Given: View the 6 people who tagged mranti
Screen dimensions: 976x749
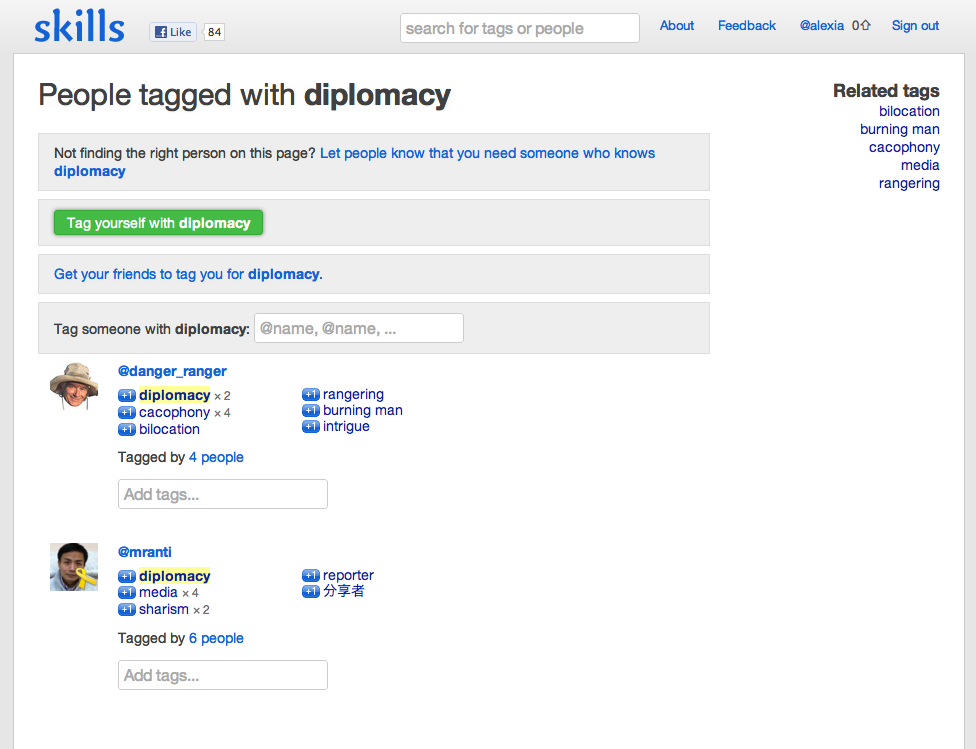Looking at the screenshot, I should 216,638.
